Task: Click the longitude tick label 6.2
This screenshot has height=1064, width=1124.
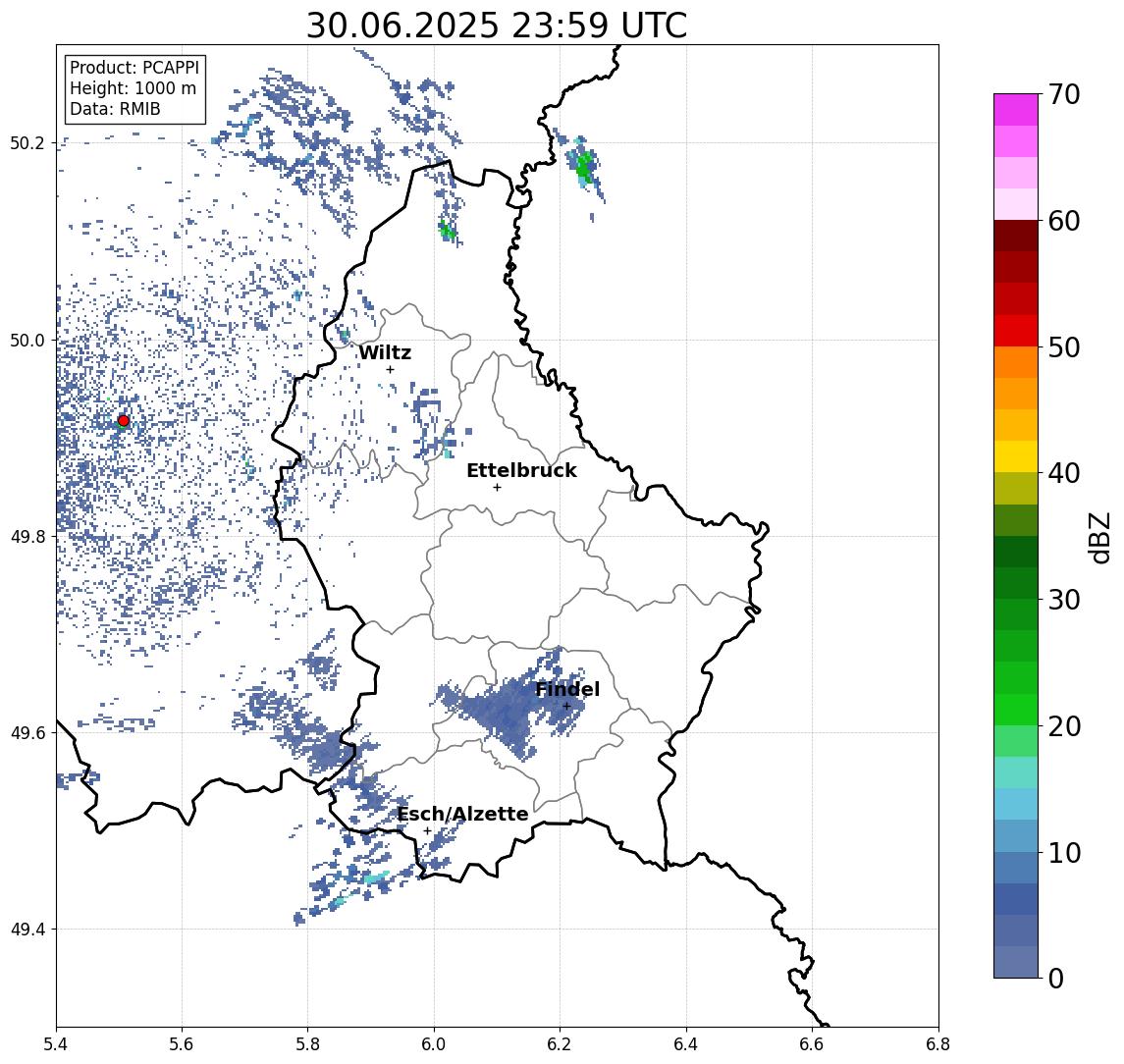Action: 560,1044
